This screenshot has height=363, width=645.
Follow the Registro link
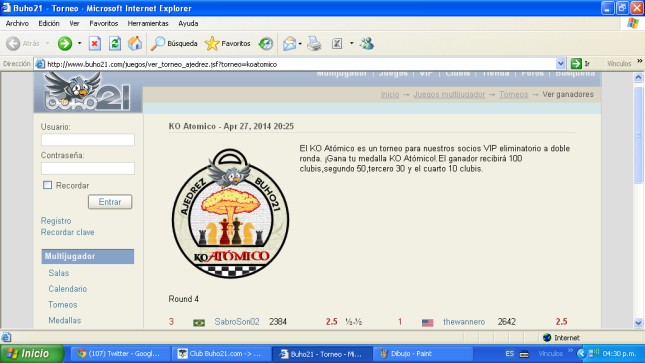tap(56, 221)
